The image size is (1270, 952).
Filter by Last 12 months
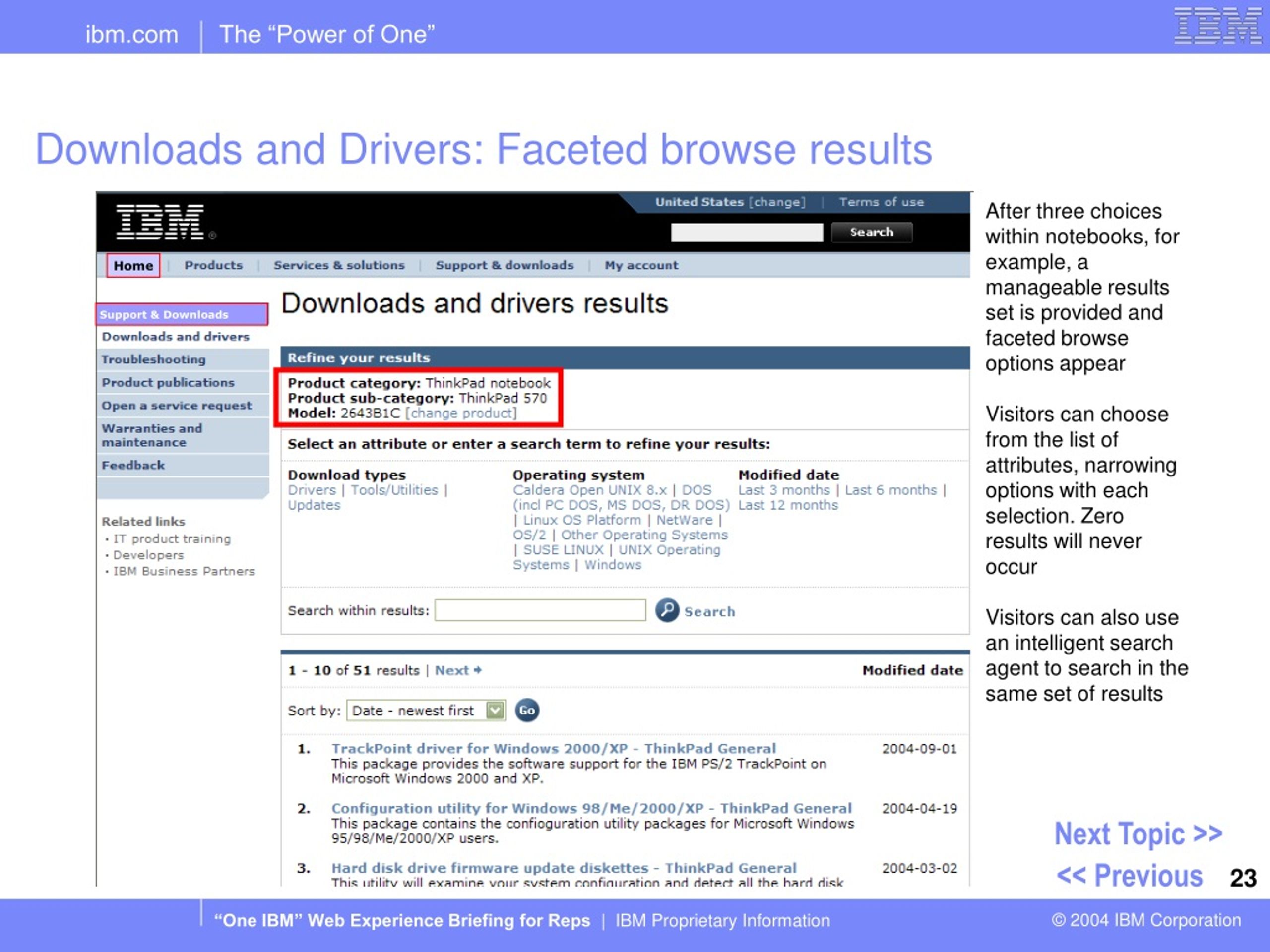(x=788, y=505)
